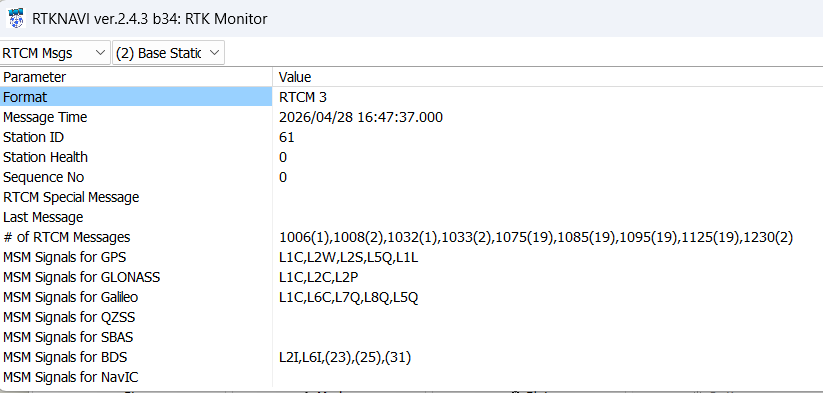
Task: Select the MSM Signals for NavIC row
Action: [x=71, y=377]
